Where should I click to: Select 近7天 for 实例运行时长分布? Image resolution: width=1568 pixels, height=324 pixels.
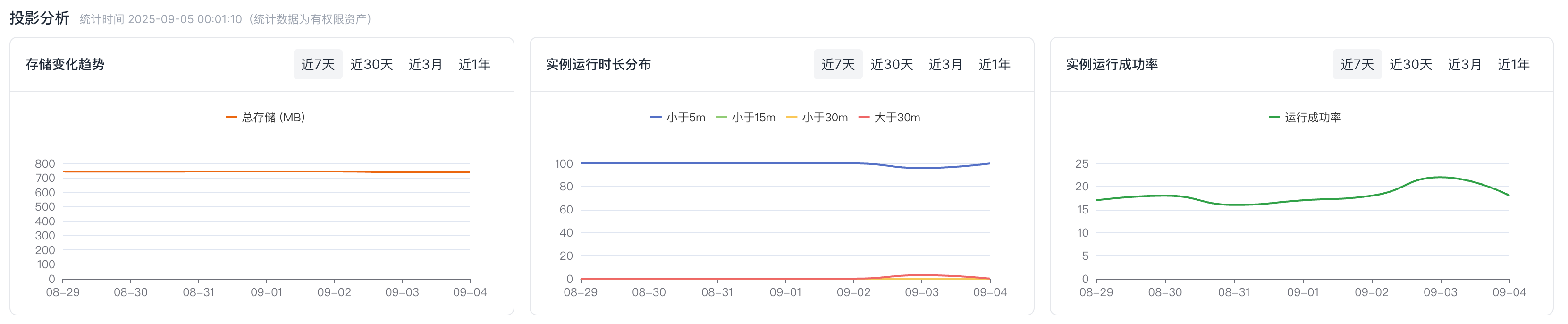pos(837,65)
